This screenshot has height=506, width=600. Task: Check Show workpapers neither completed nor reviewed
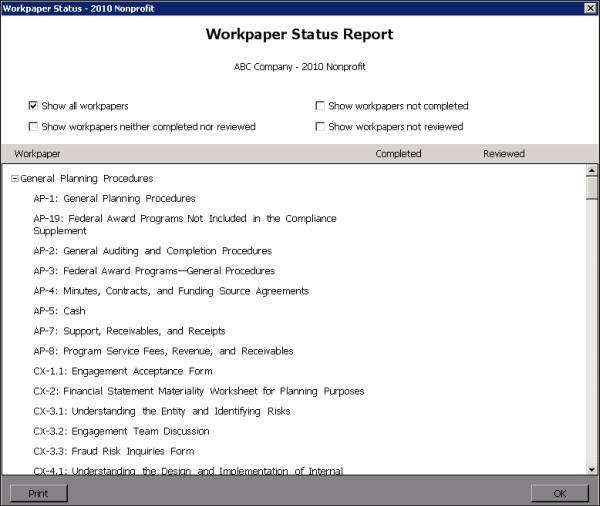click(33, 127)
